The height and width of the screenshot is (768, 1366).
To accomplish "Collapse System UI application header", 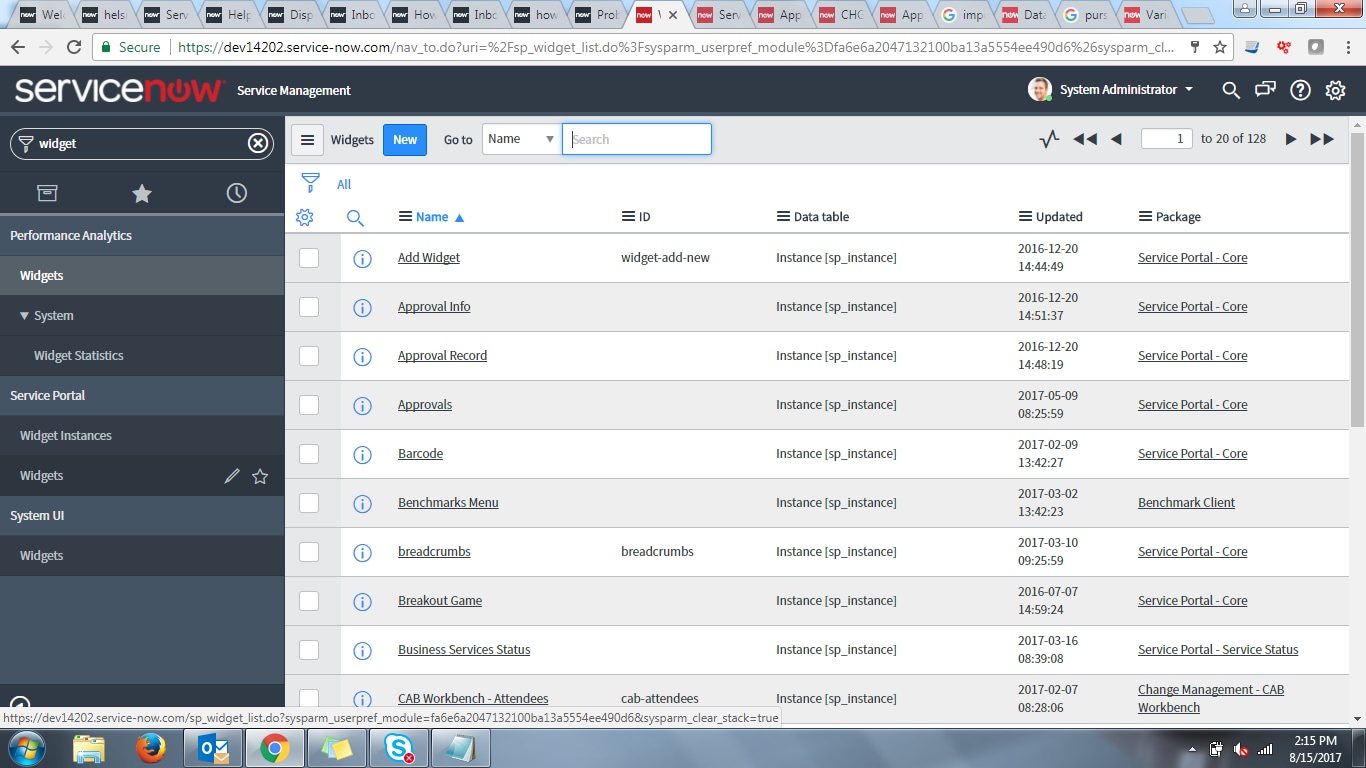I will [142, 516].
